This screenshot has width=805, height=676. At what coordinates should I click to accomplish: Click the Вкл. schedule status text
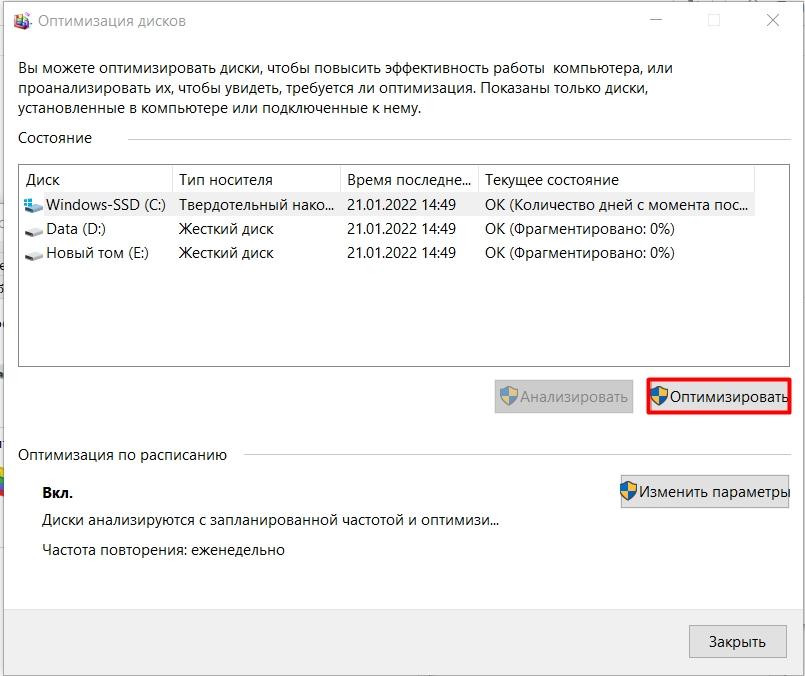[x=58, y=493]
